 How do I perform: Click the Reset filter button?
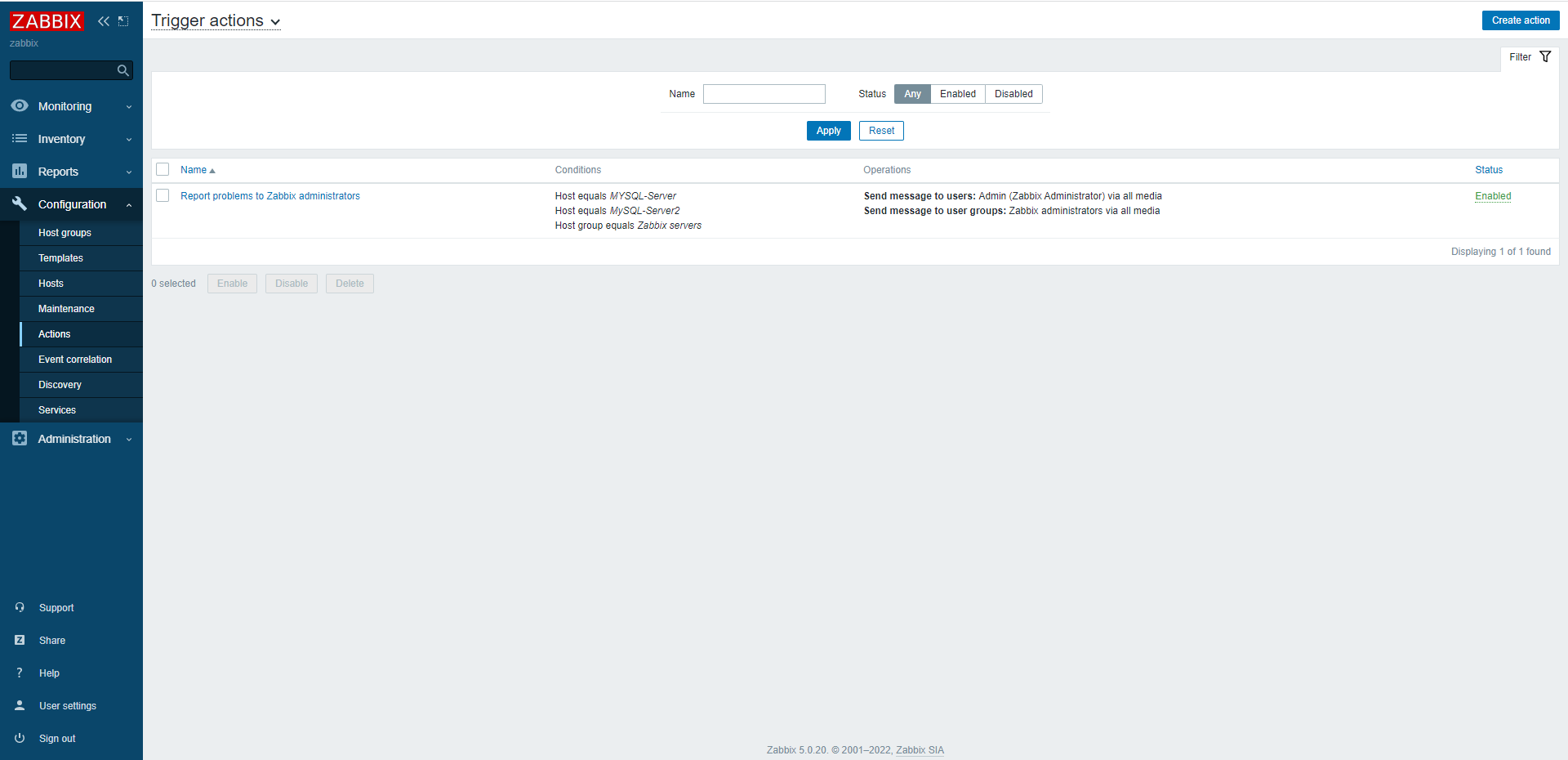[881, 131]
